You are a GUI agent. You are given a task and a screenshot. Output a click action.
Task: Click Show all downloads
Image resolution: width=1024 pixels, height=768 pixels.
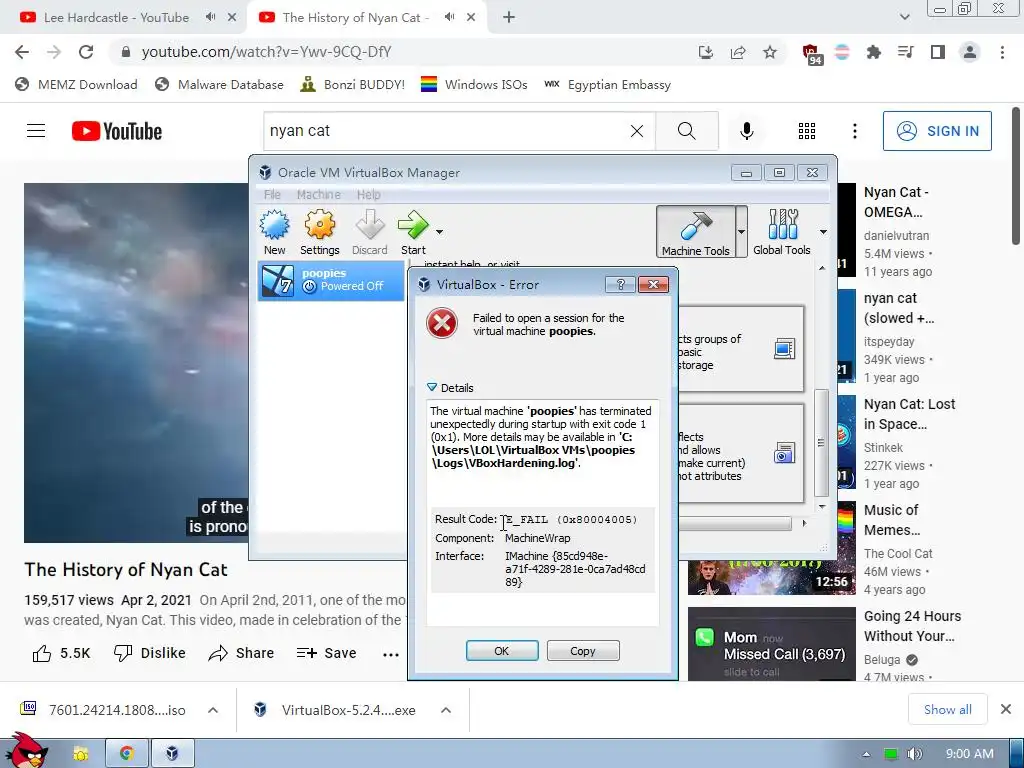(x=948, y=709)
